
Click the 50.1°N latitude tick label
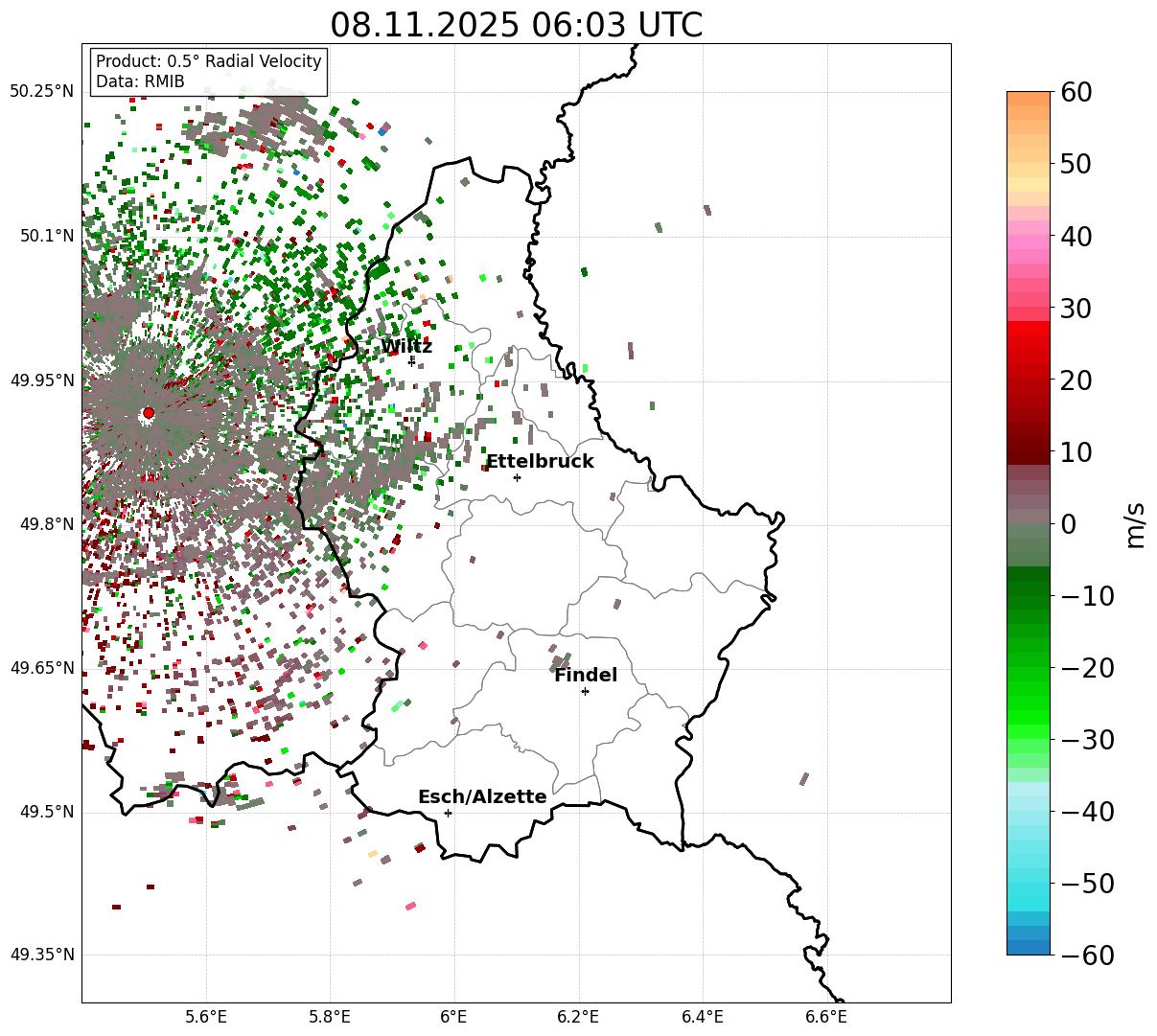coord(46,236)
